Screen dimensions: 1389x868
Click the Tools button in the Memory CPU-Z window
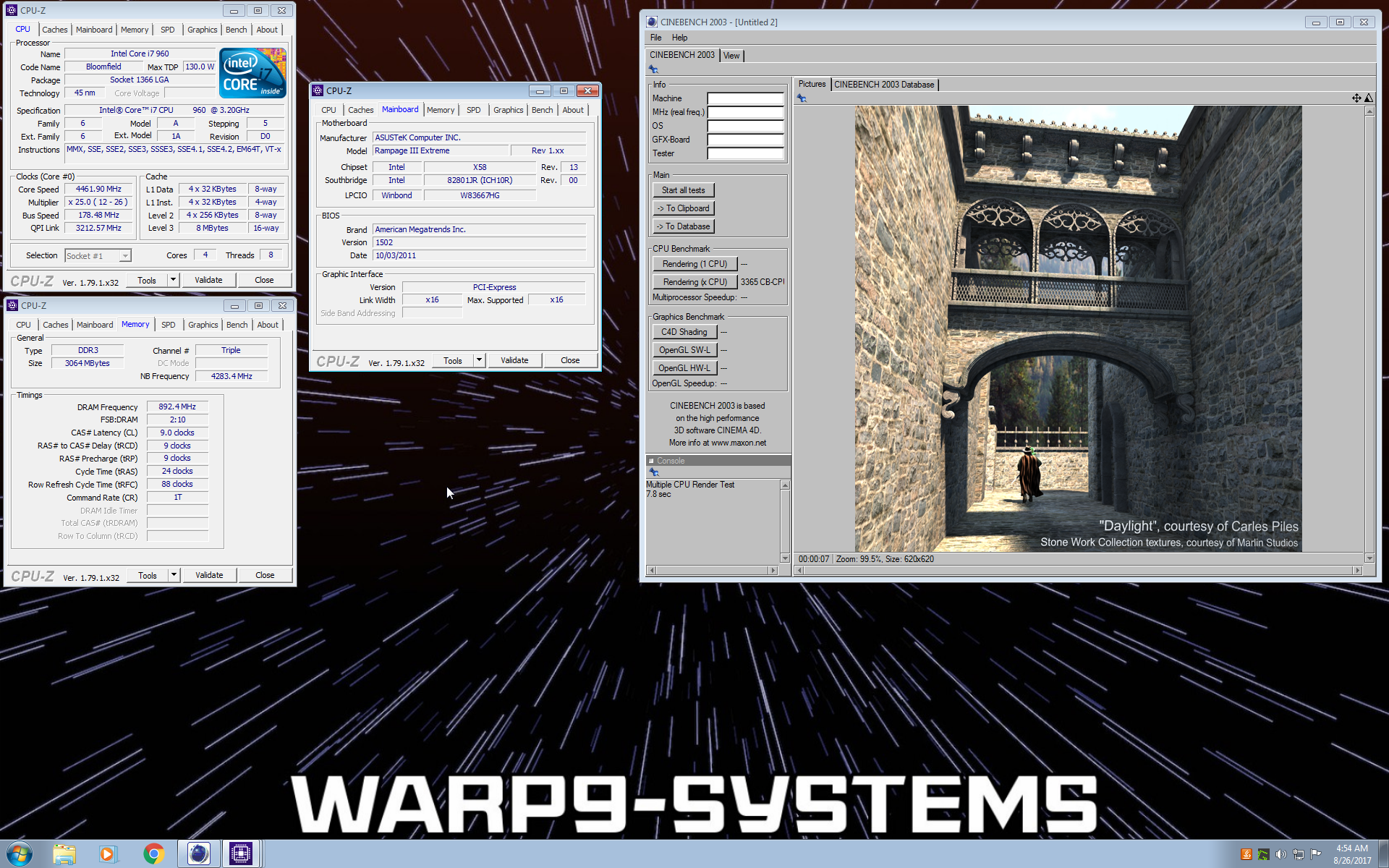[148, 575]
